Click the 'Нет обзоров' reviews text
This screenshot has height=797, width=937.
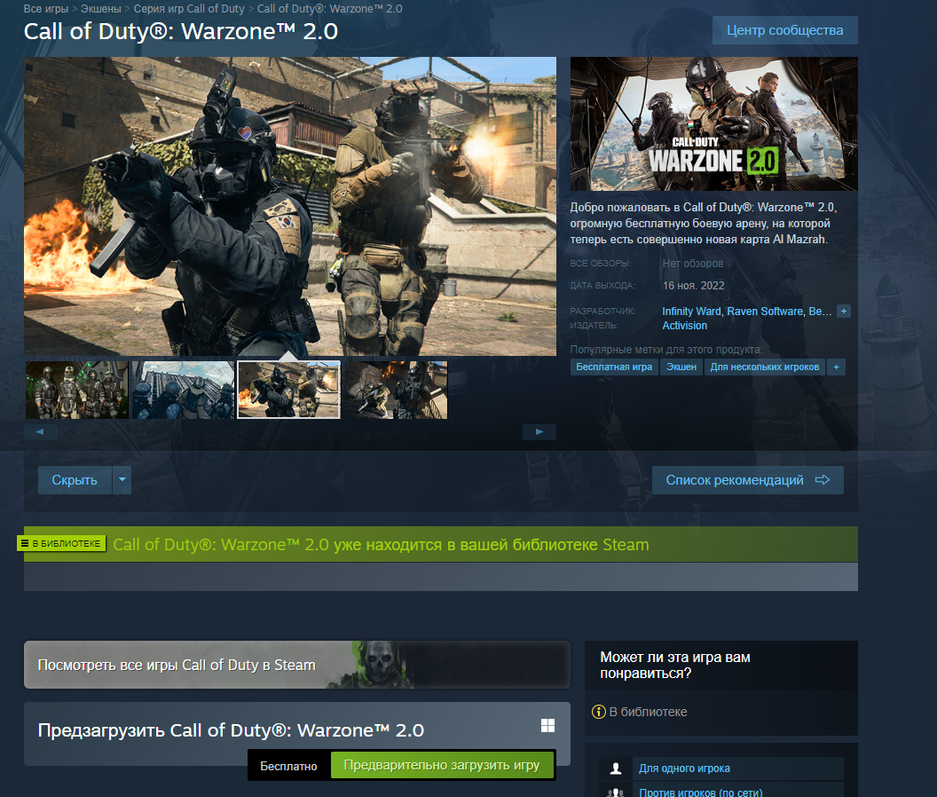(693, 263)
